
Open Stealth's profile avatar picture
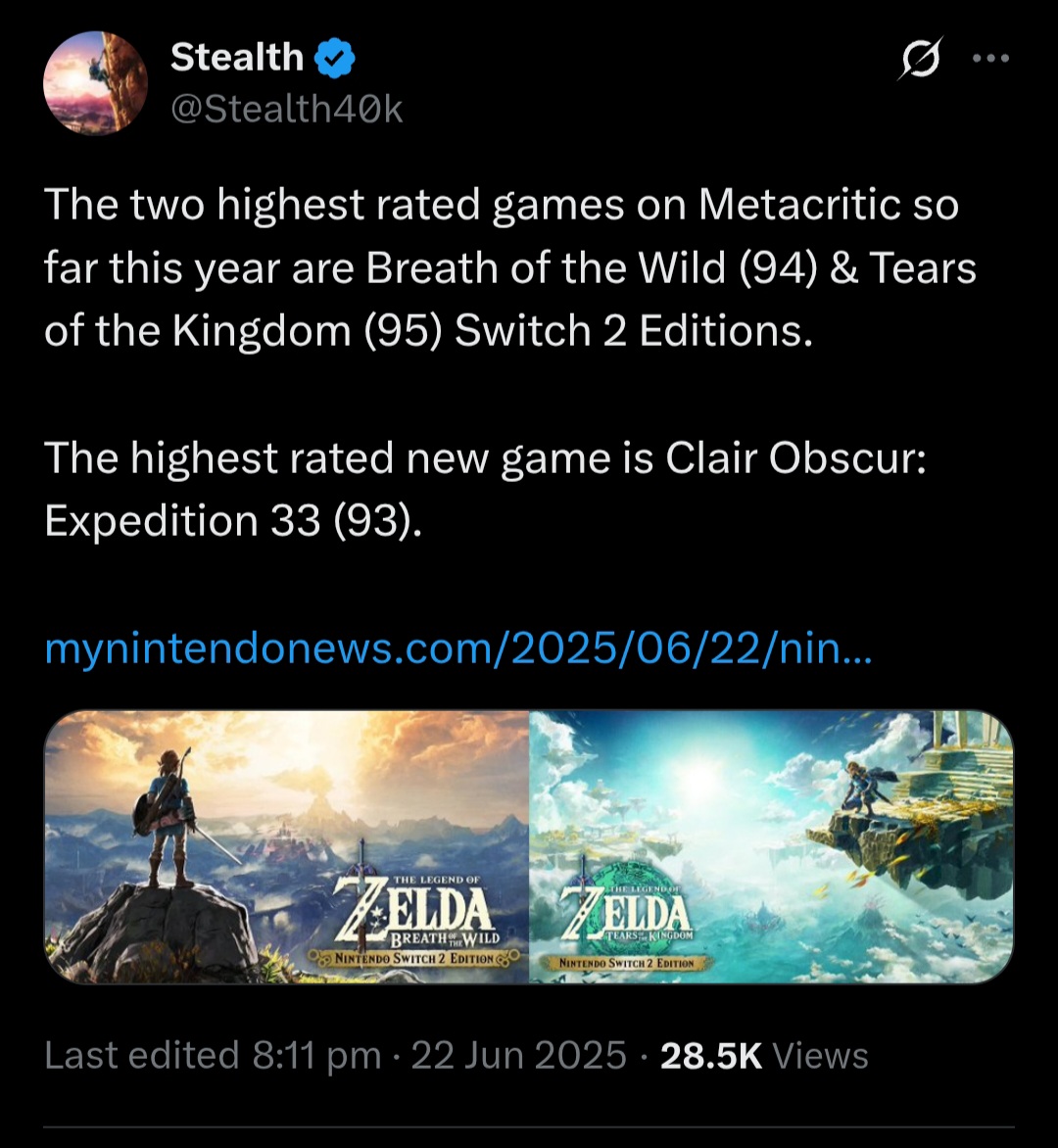click(96, 83)
